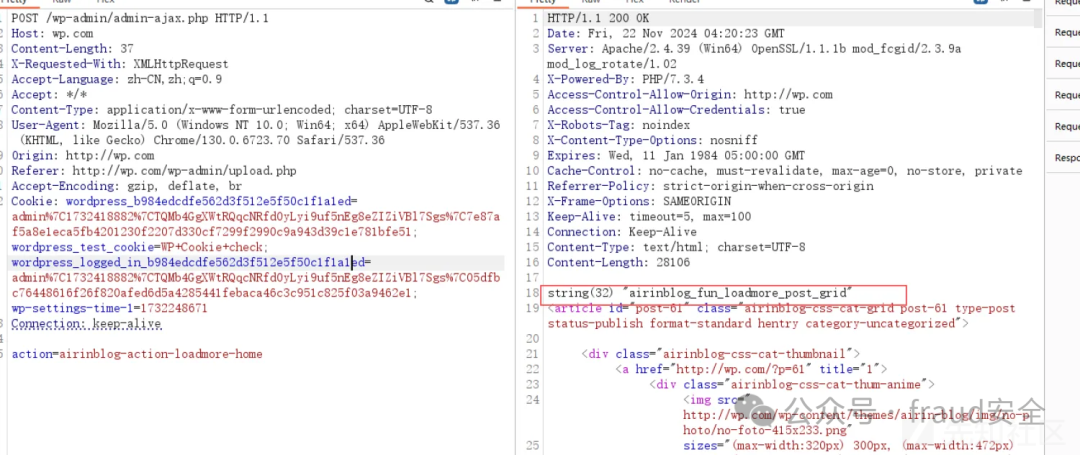The height and width of the screenshot is (455, 1080).
Task: Click the Server: Apache/2.4.39 response header
Action: tap(754, 48)
